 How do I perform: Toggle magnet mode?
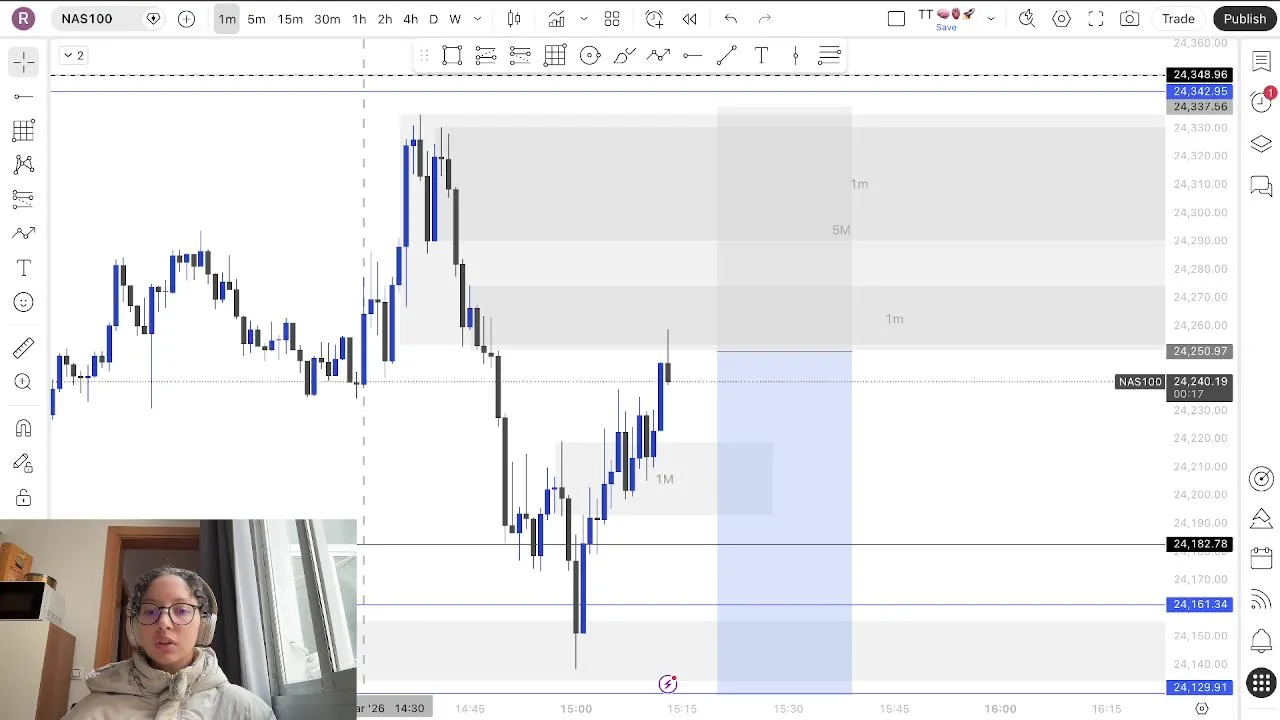24,428
